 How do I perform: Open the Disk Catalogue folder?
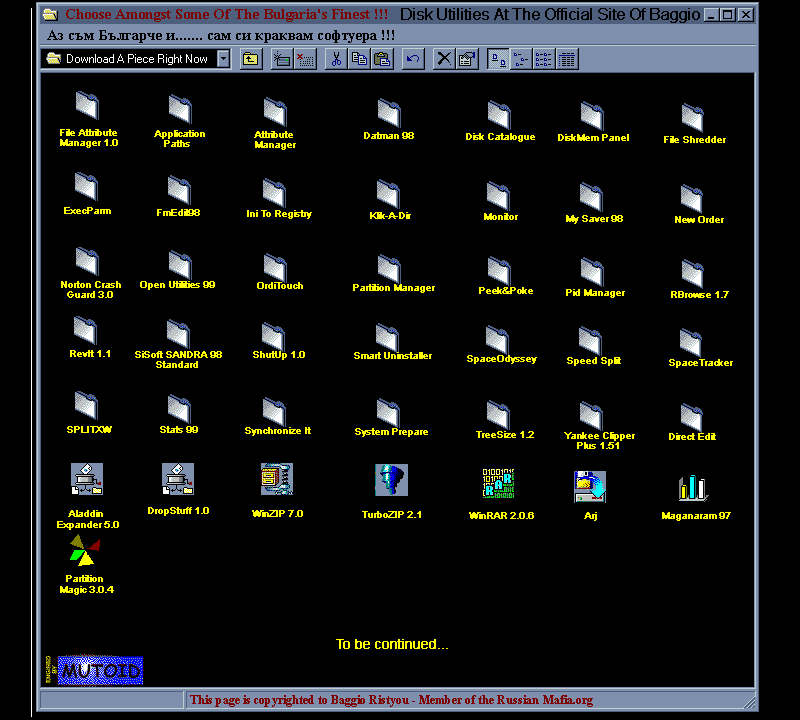499,115
